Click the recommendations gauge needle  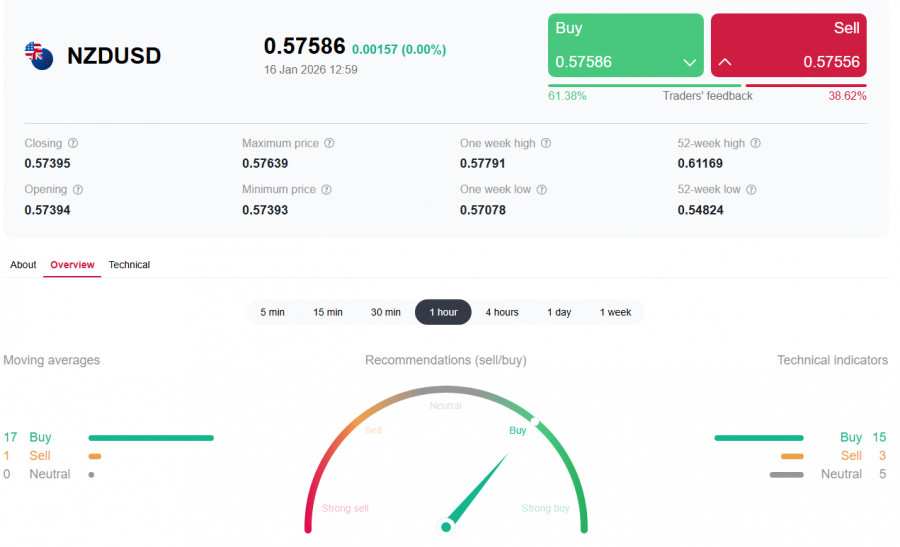(x=478, y=490)
